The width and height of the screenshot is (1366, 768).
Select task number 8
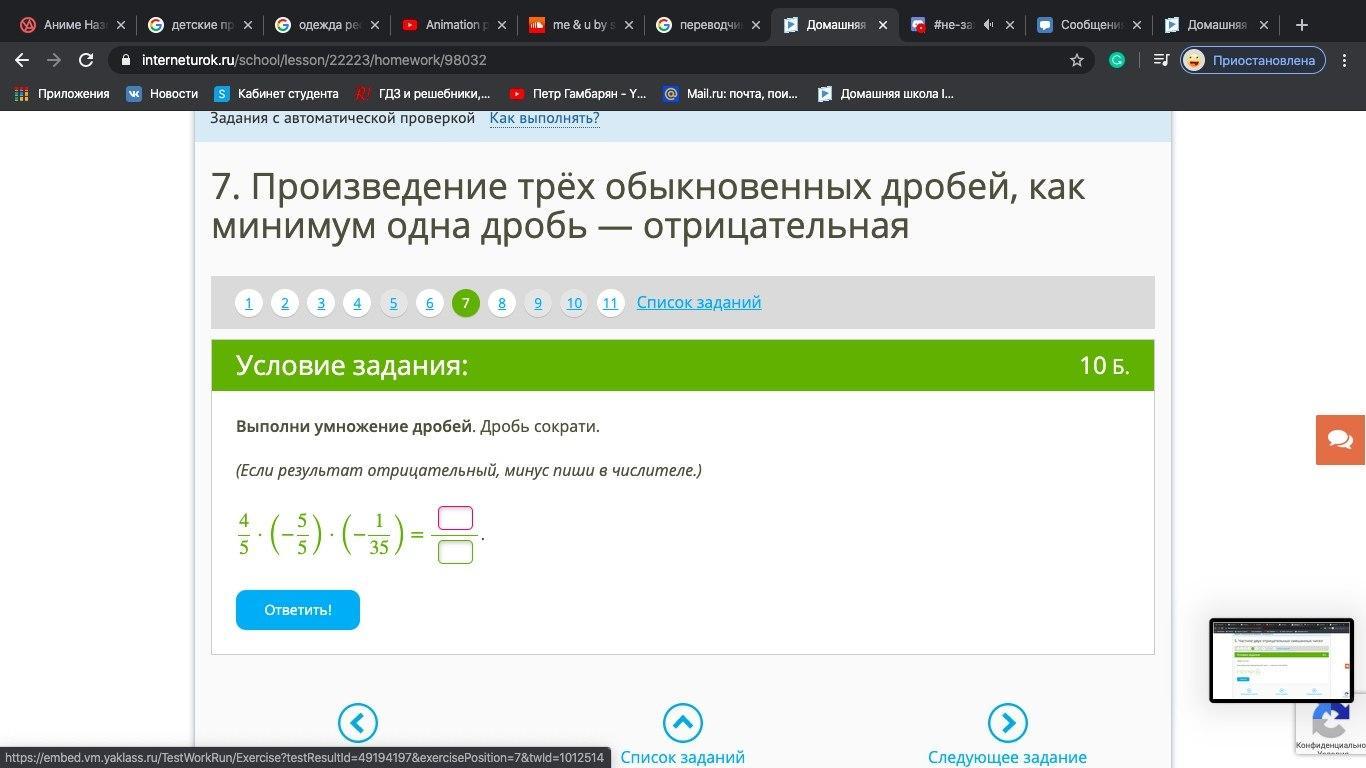click(x=502, y=303)
